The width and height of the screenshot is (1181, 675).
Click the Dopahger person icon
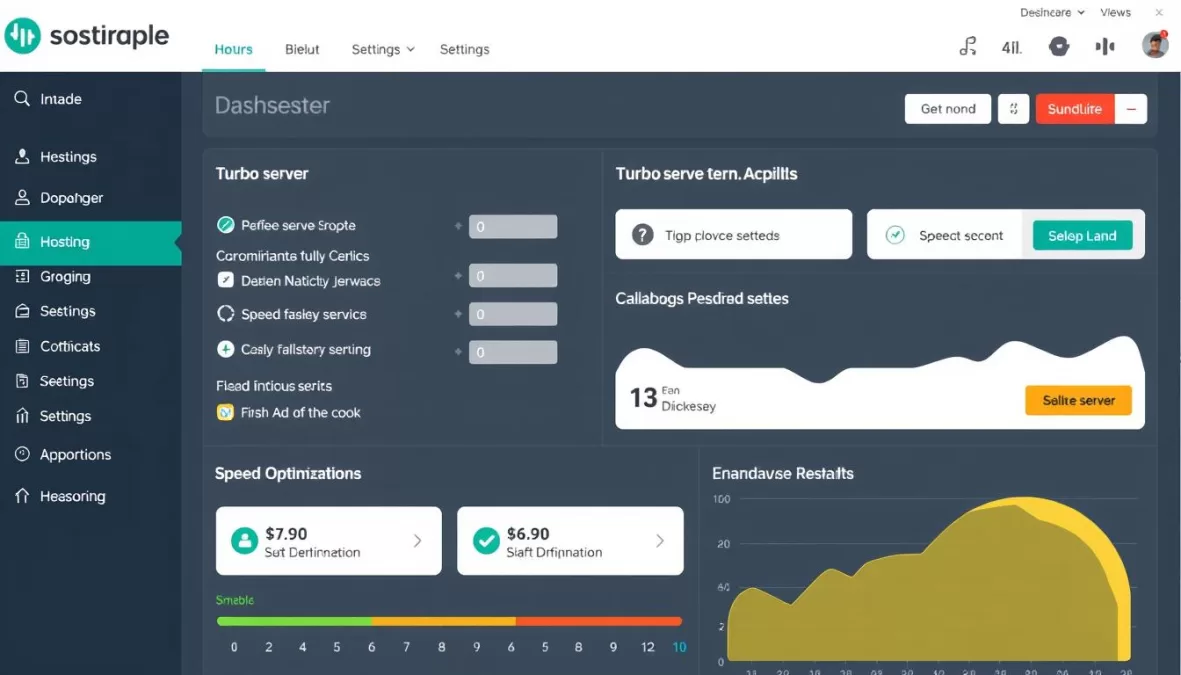click(x=22, y=197)
